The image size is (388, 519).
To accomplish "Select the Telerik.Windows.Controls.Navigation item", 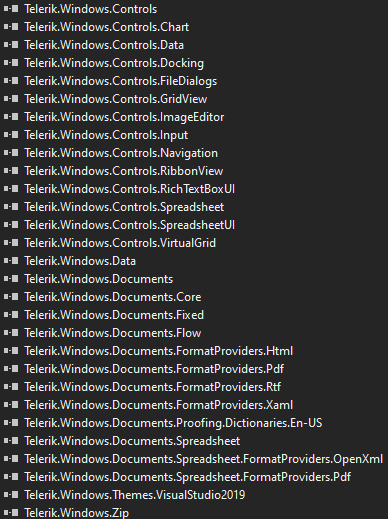I will 121,153.
